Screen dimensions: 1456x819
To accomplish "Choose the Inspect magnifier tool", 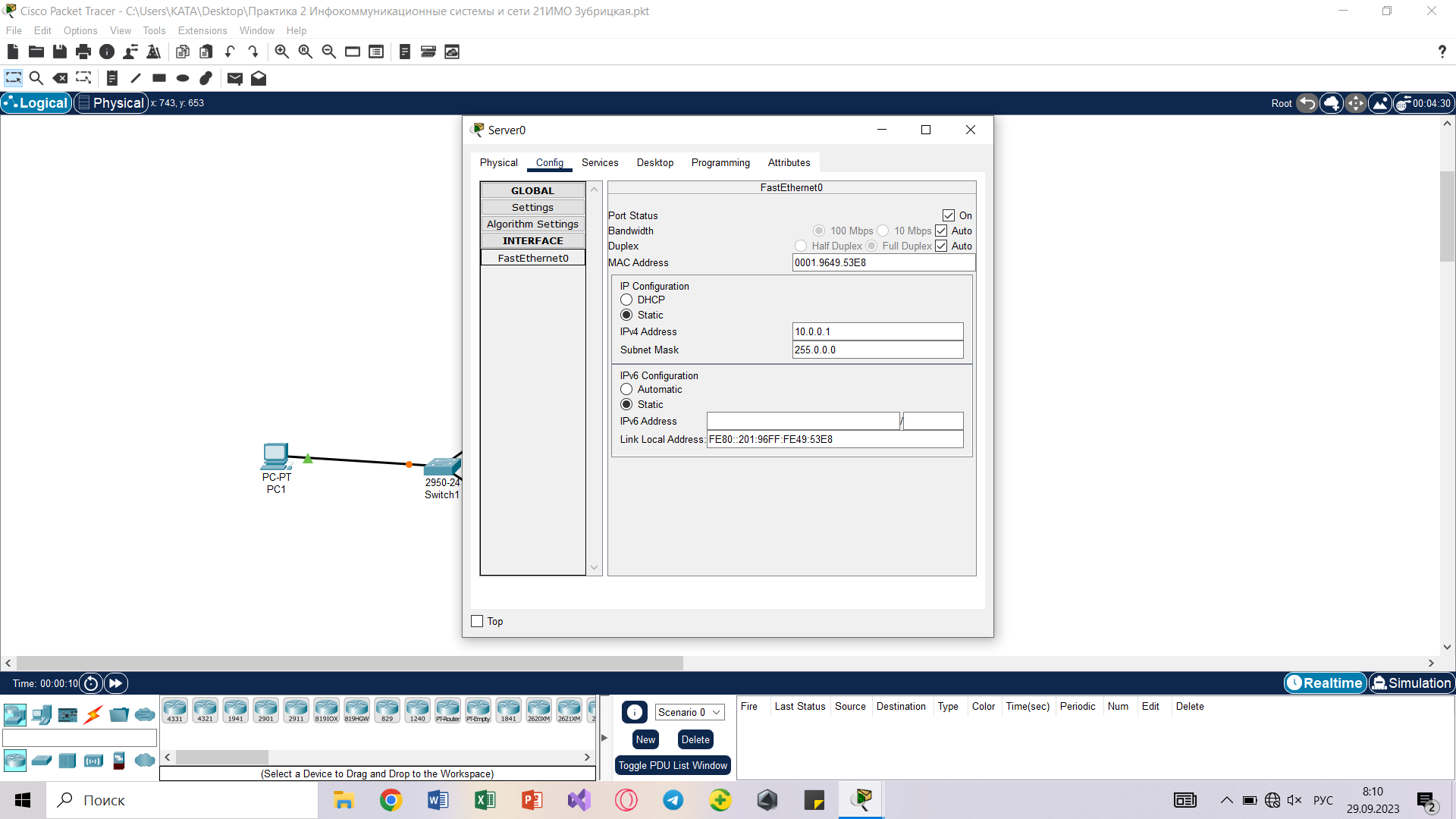I will 36,78.
